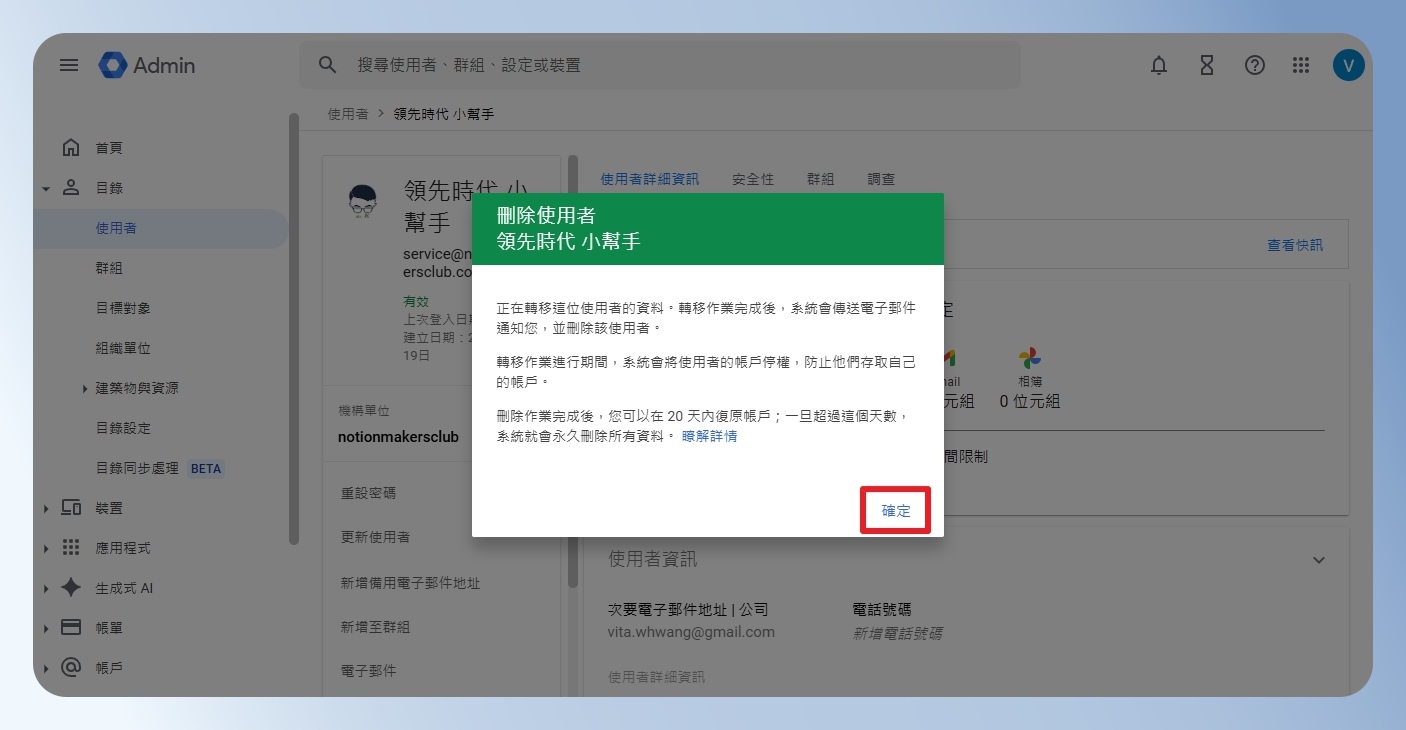Switch to the 群組 tab
1406x730 pixels.
tap(820, 179)
